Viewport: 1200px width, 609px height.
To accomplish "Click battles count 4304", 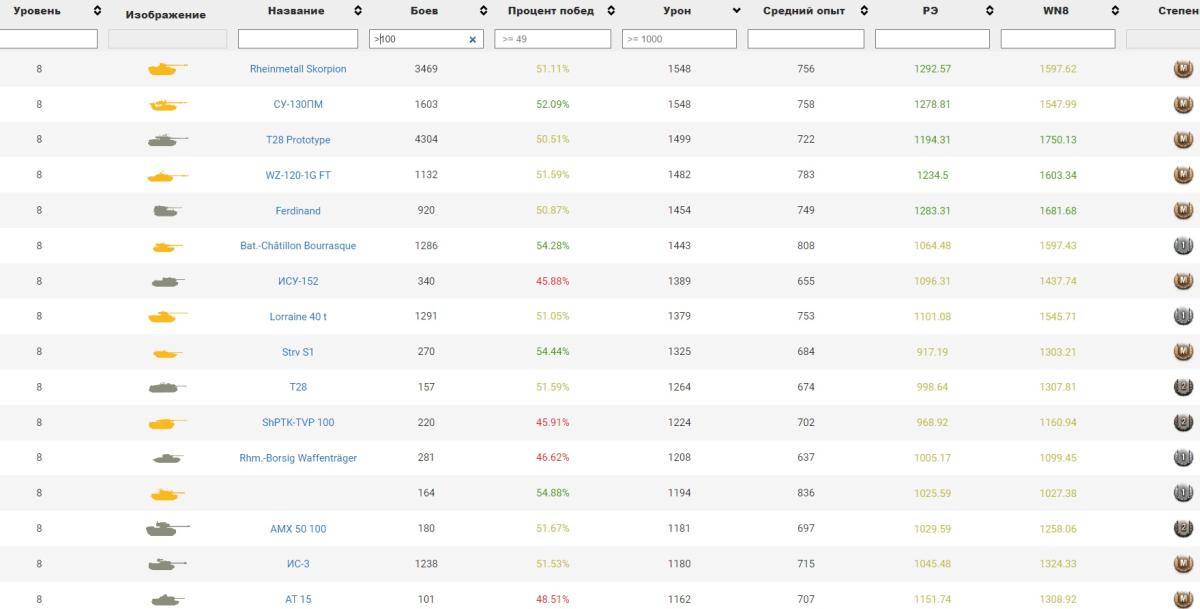I will [x=426, y=140].
